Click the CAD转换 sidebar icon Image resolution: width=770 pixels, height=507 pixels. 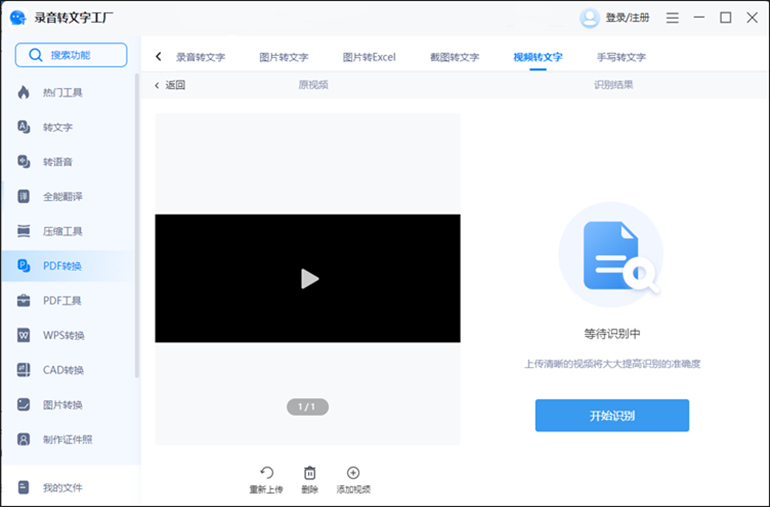click(24, 370)
